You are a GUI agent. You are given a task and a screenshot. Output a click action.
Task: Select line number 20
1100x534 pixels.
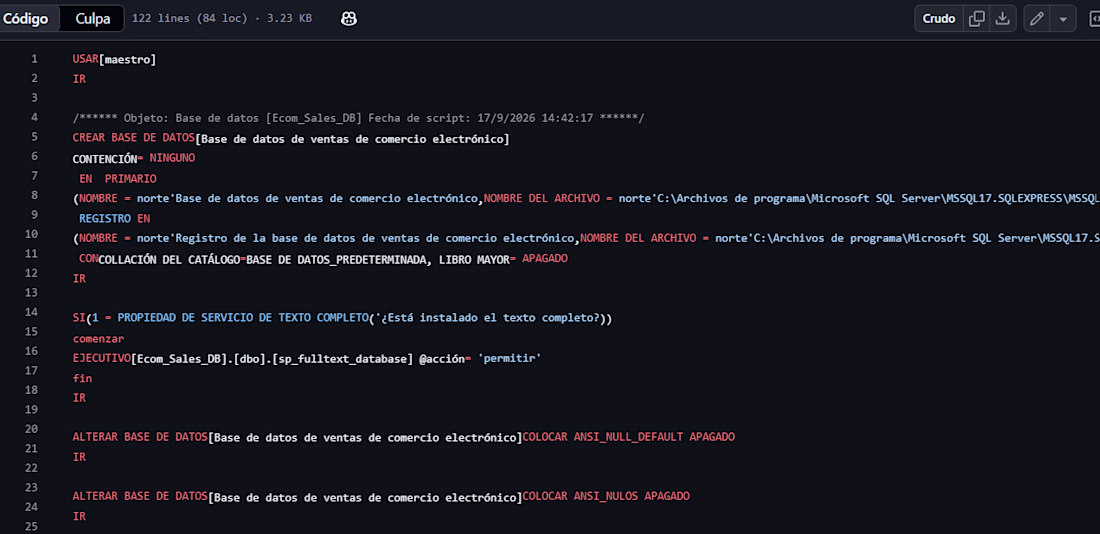32,429
